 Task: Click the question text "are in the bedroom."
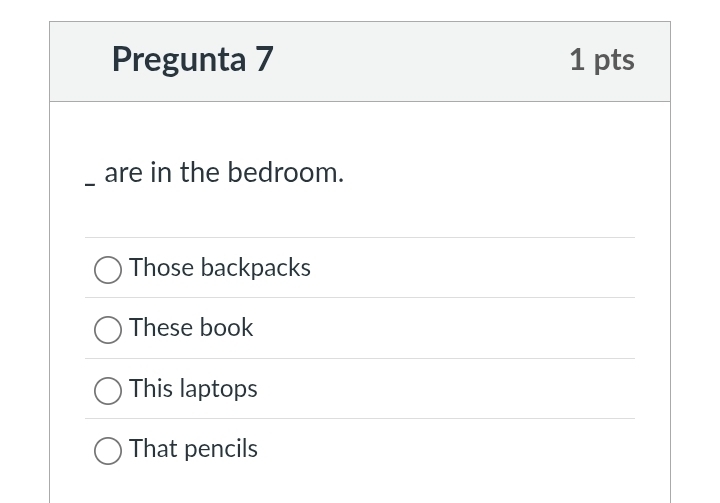pos(224,173)
